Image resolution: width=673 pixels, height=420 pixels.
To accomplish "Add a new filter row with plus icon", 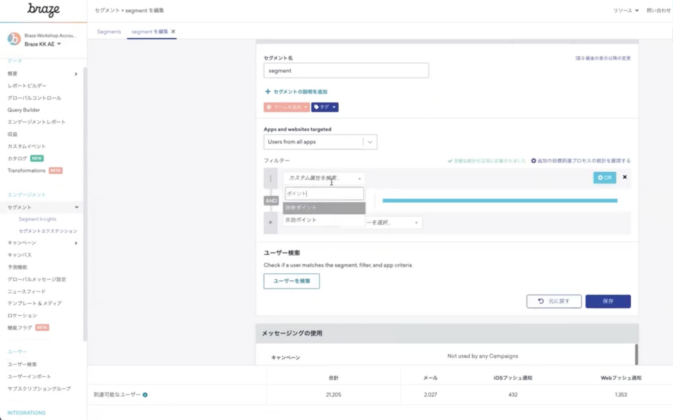I will (x=270, y=222).
